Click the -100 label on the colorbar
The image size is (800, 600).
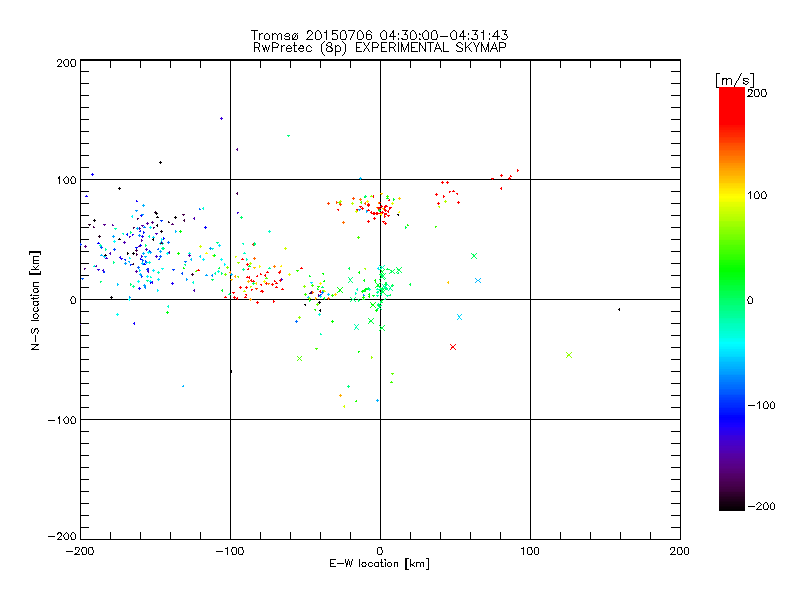coord(761,406)
